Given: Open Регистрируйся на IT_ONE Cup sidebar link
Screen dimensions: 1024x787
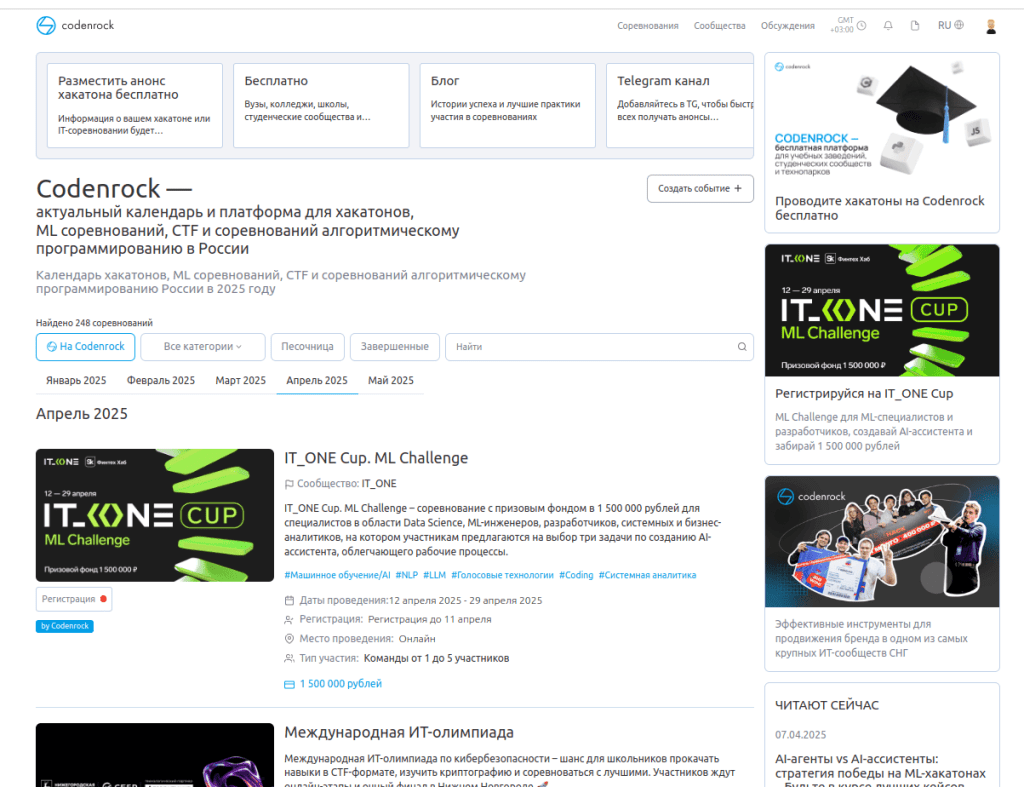Looking at the screenshot, I should 864,394.
